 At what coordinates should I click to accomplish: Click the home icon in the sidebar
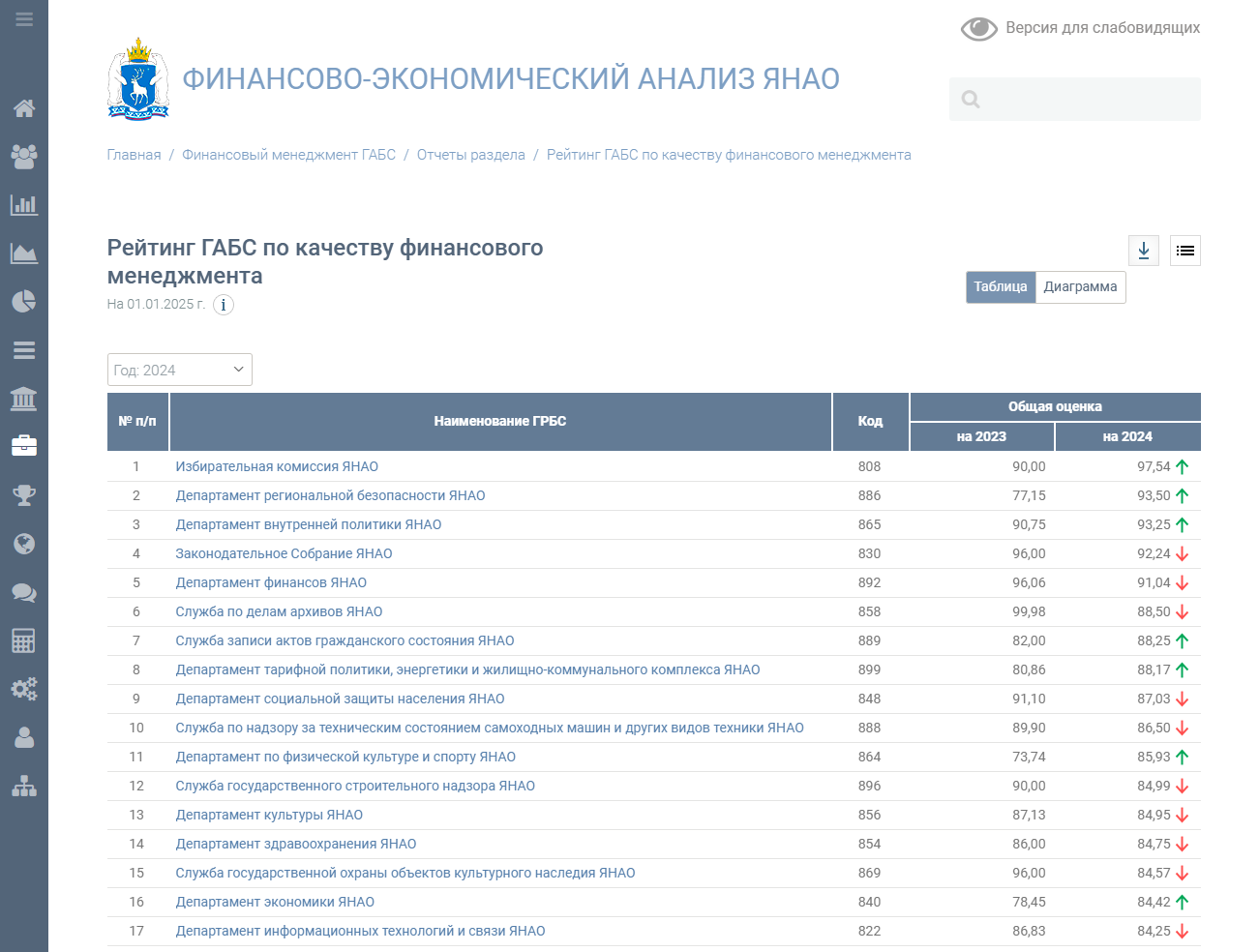[24, 108]
